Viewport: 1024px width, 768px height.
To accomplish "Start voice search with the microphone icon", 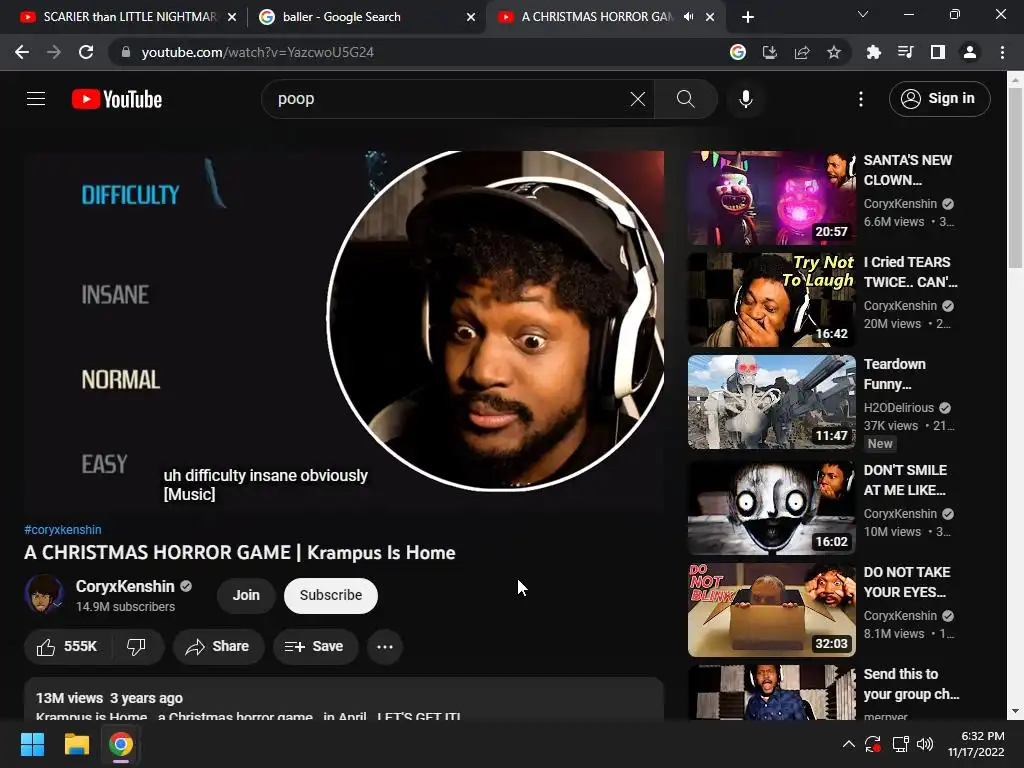I will [x=745, y=99].
